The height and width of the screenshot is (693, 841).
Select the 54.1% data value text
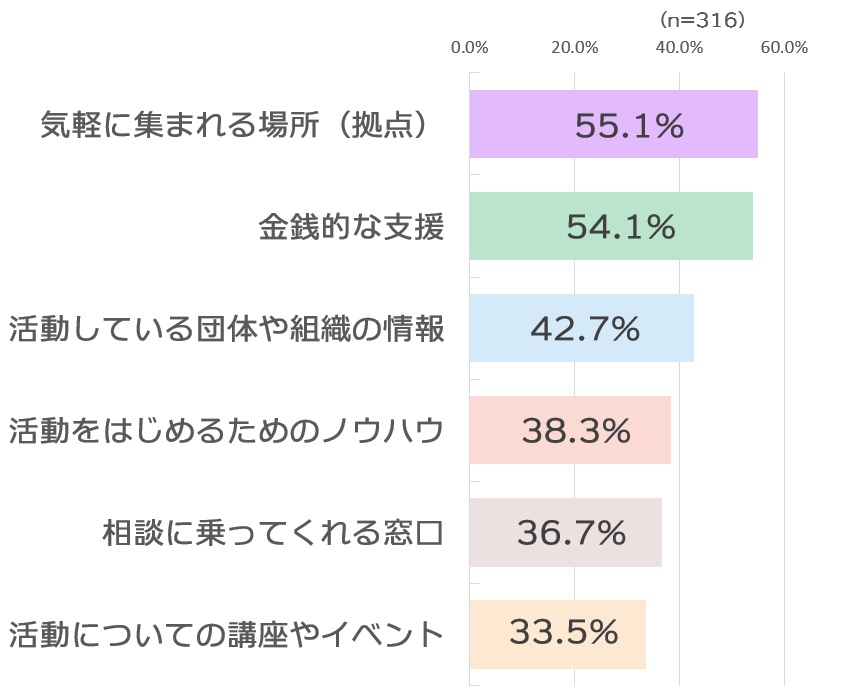pyautogui.click(x=621, y=227)
